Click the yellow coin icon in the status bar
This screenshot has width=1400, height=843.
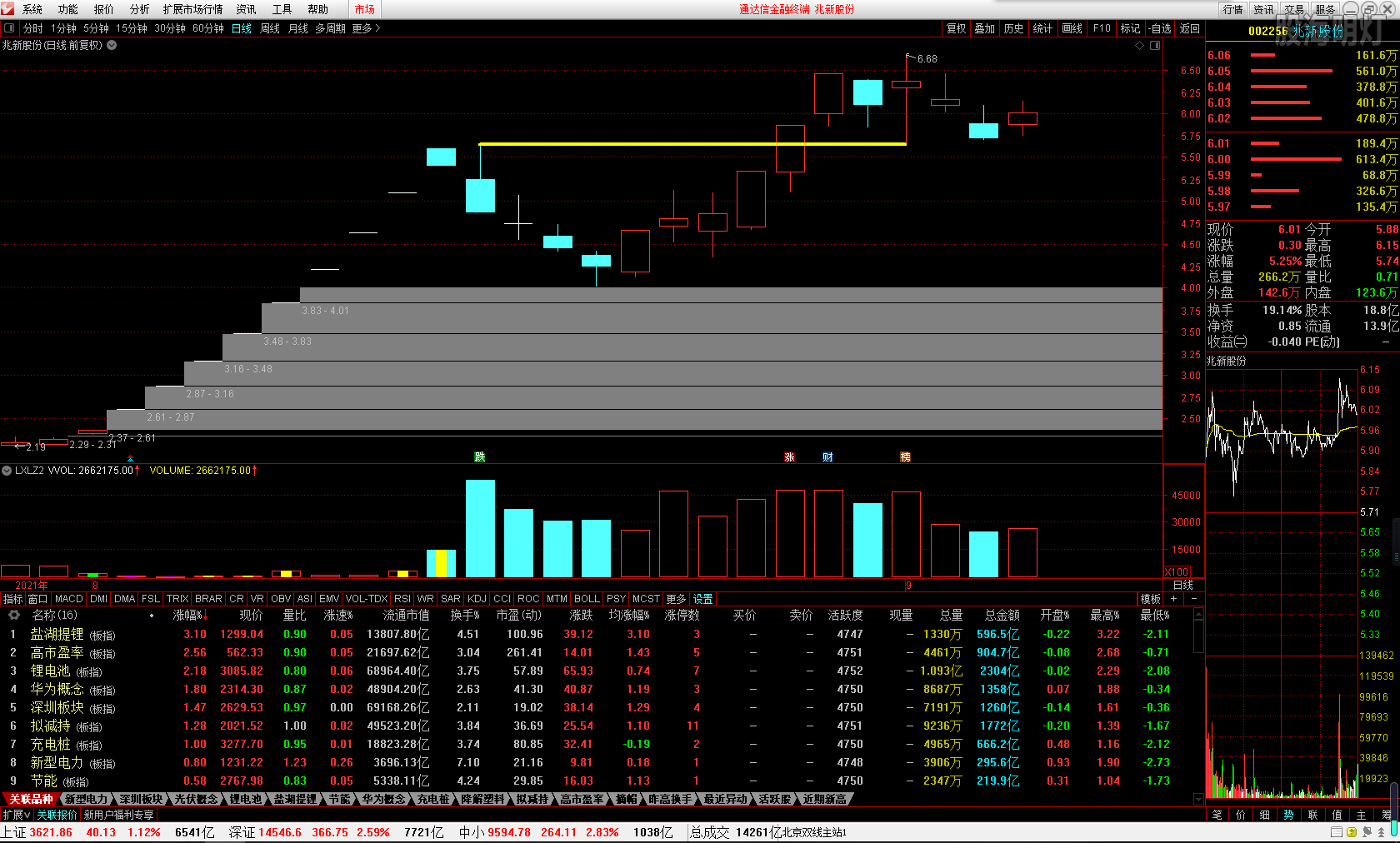[1352, 832]
